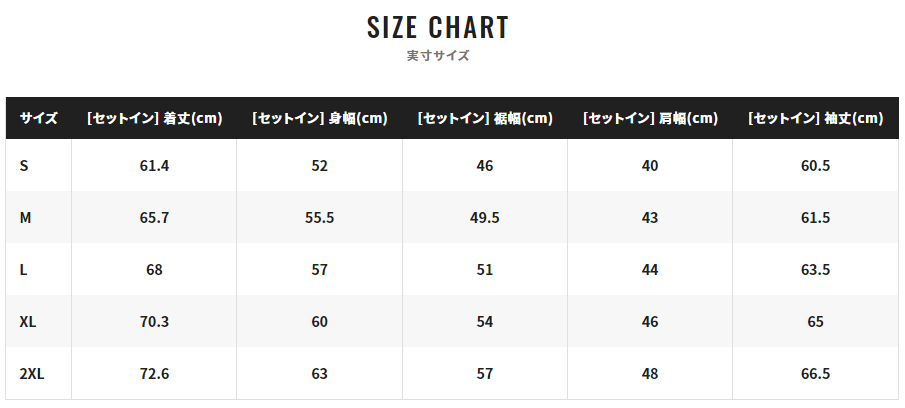Click the S size row label
The height and width of the screenshot is (408, 905).
pos(24,166)
